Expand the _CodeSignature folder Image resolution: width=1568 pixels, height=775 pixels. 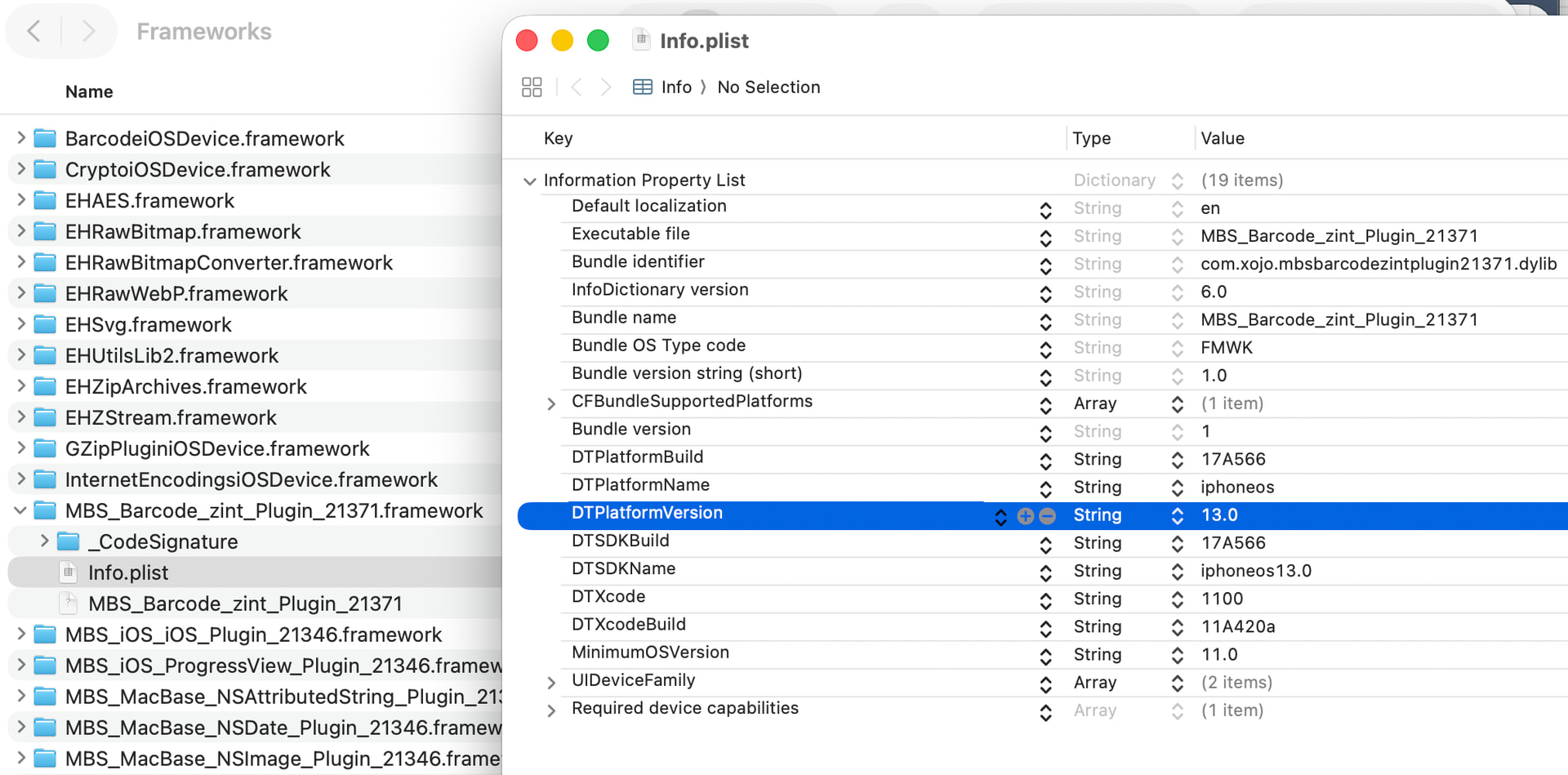[44, 541]
